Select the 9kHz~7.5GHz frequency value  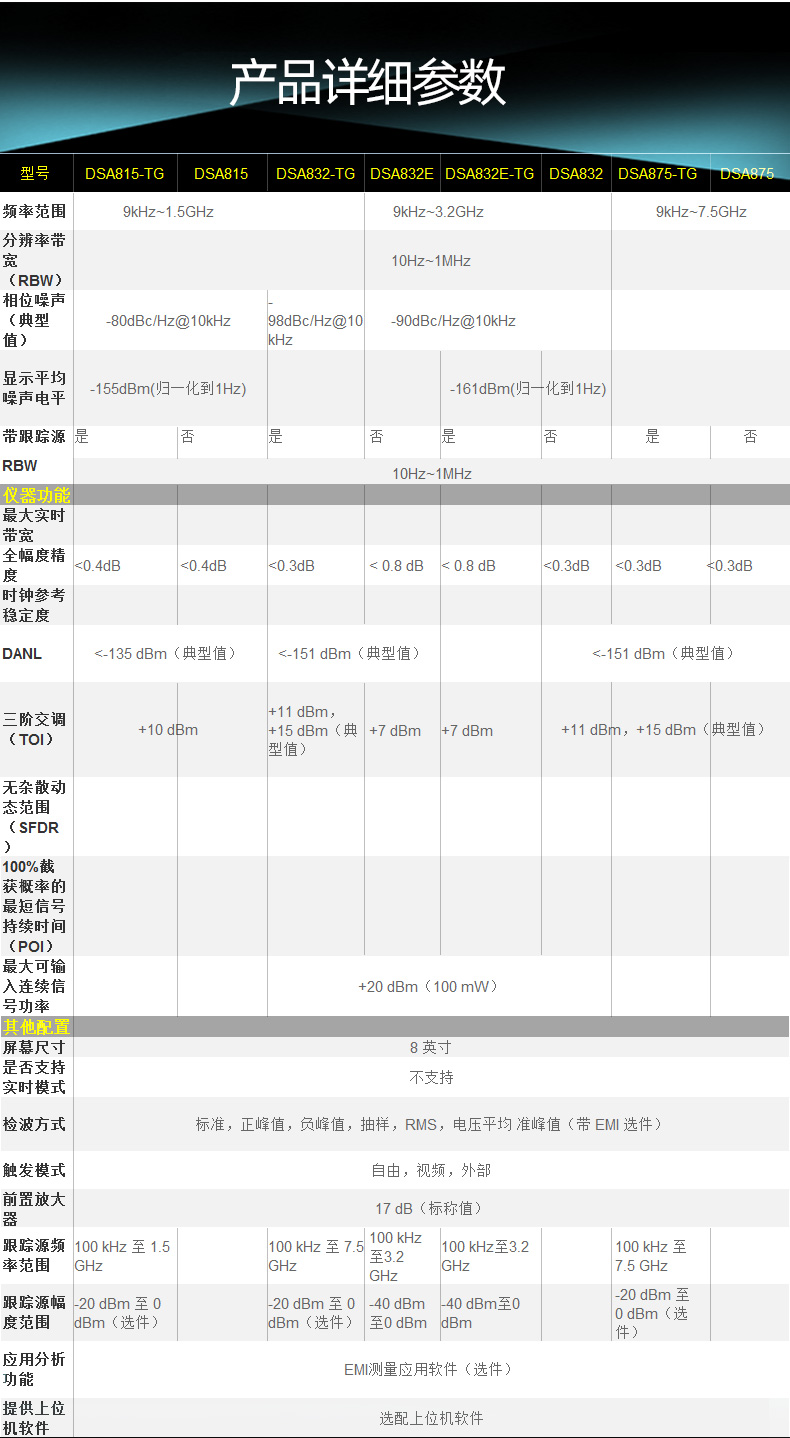tap(701, 212)
